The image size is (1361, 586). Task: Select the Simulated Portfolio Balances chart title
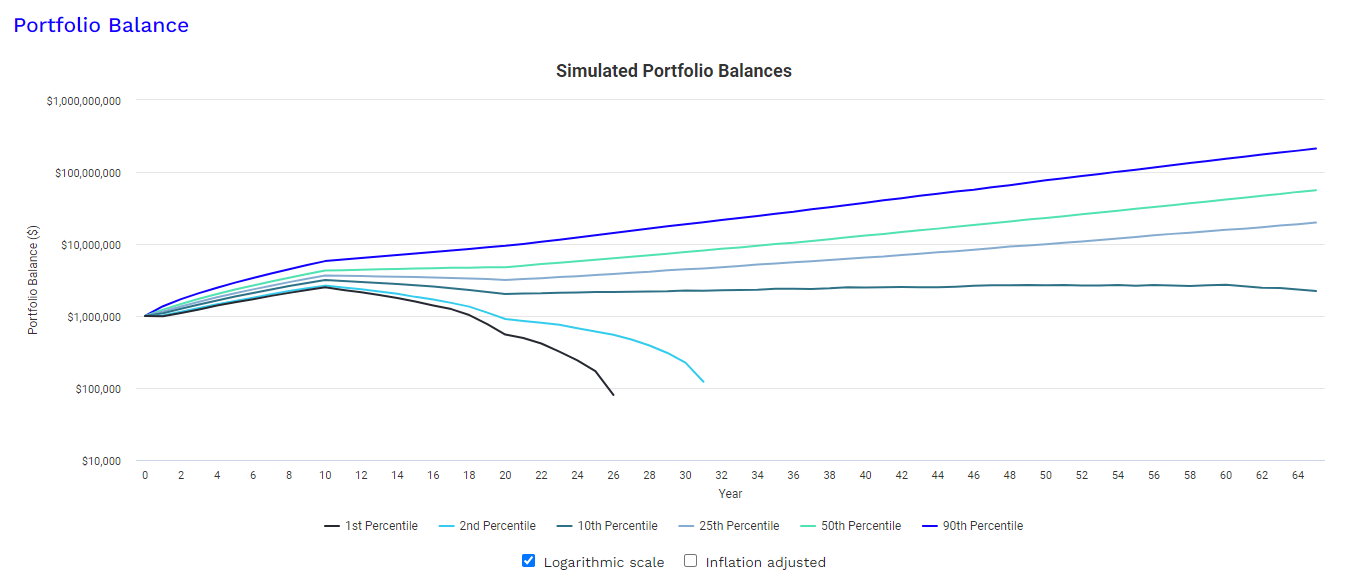point(674,71)
